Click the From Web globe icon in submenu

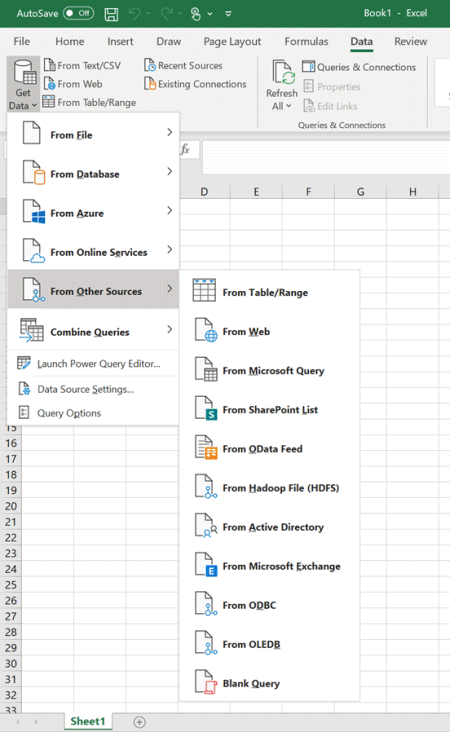tap(206, 331)
